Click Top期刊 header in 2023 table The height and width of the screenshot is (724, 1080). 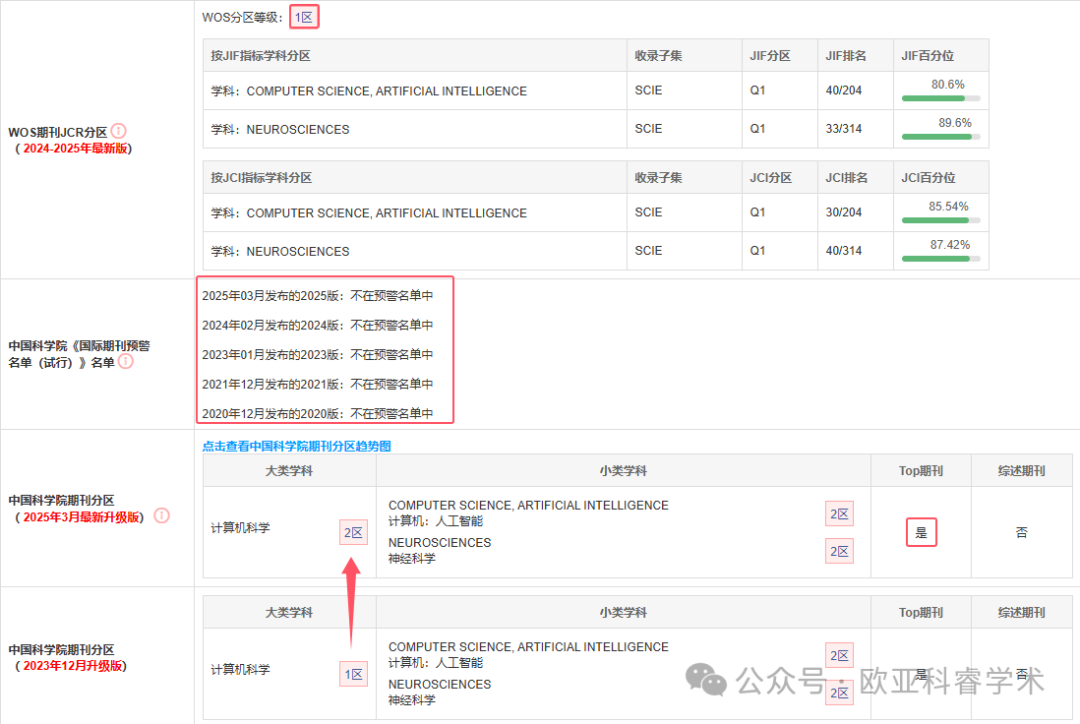(921, 612)
